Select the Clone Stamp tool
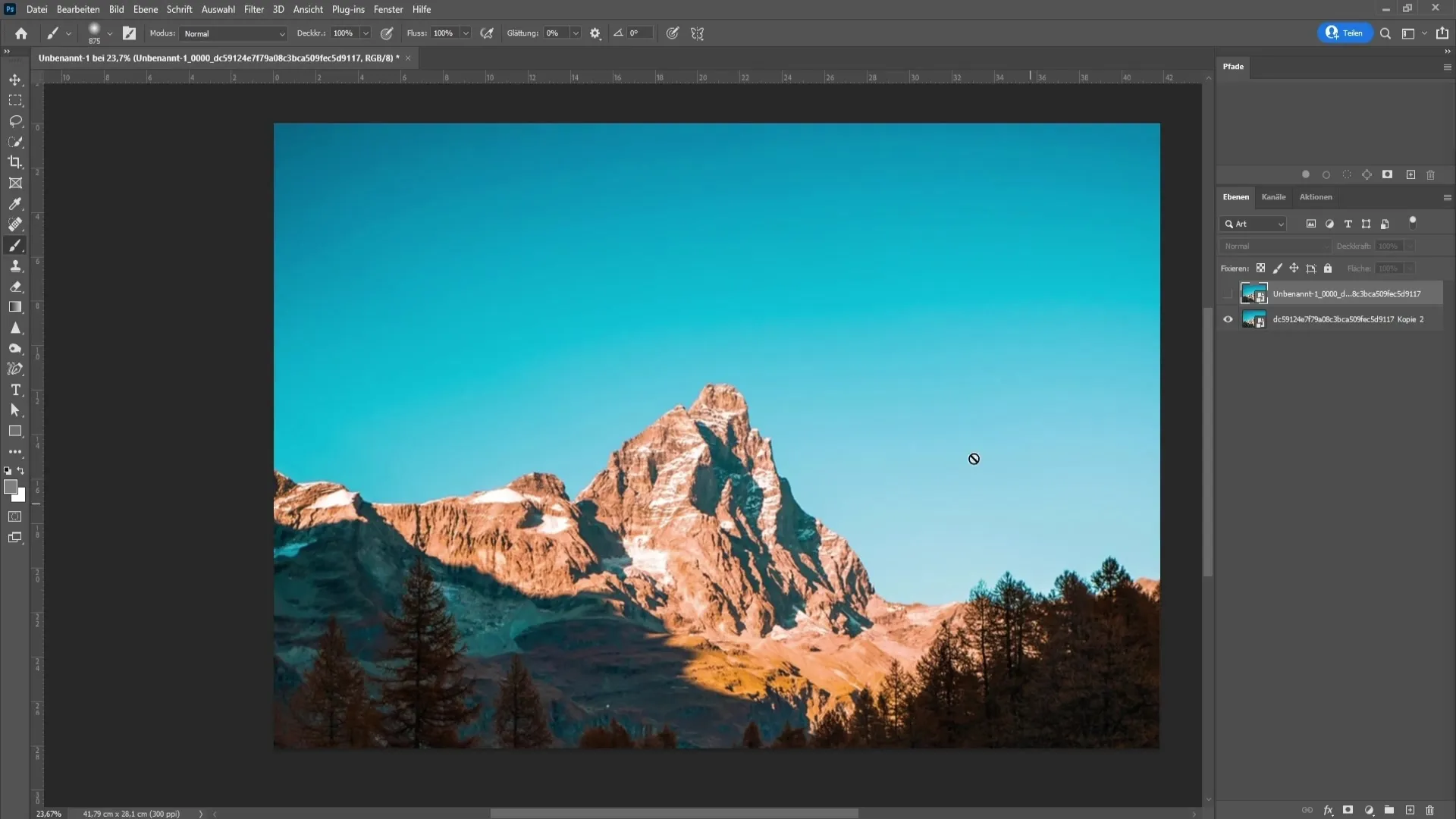The image size is (1456, 819). 15,265
